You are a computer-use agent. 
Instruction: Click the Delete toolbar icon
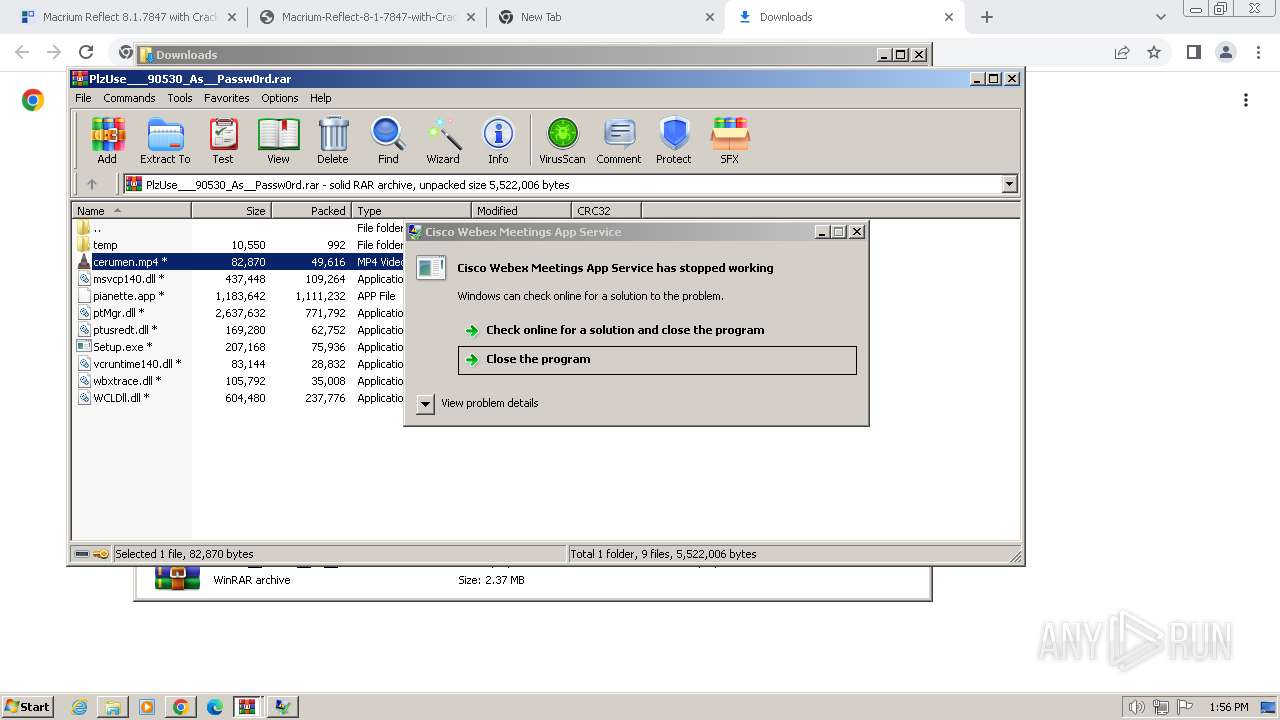pos(333,140)
